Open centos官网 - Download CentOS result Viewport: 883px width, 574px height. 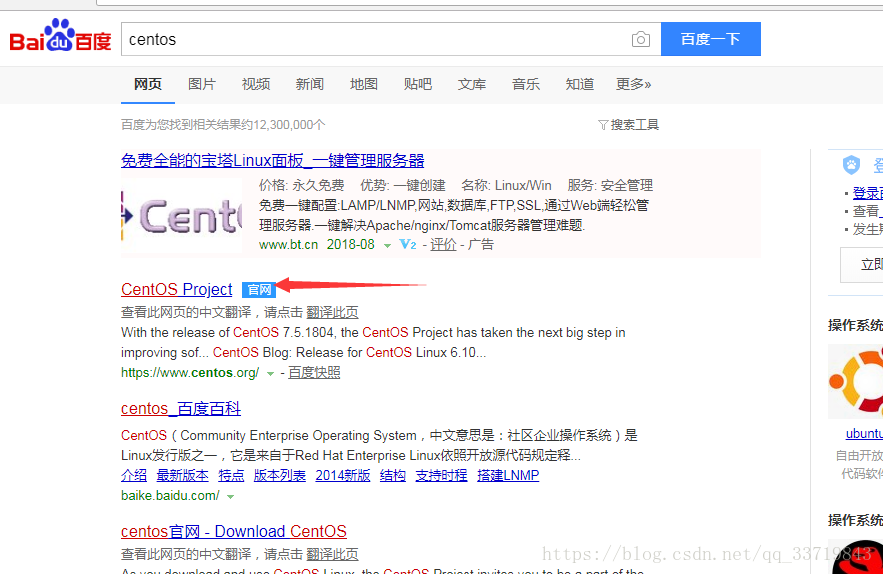[x=234, y=531]
